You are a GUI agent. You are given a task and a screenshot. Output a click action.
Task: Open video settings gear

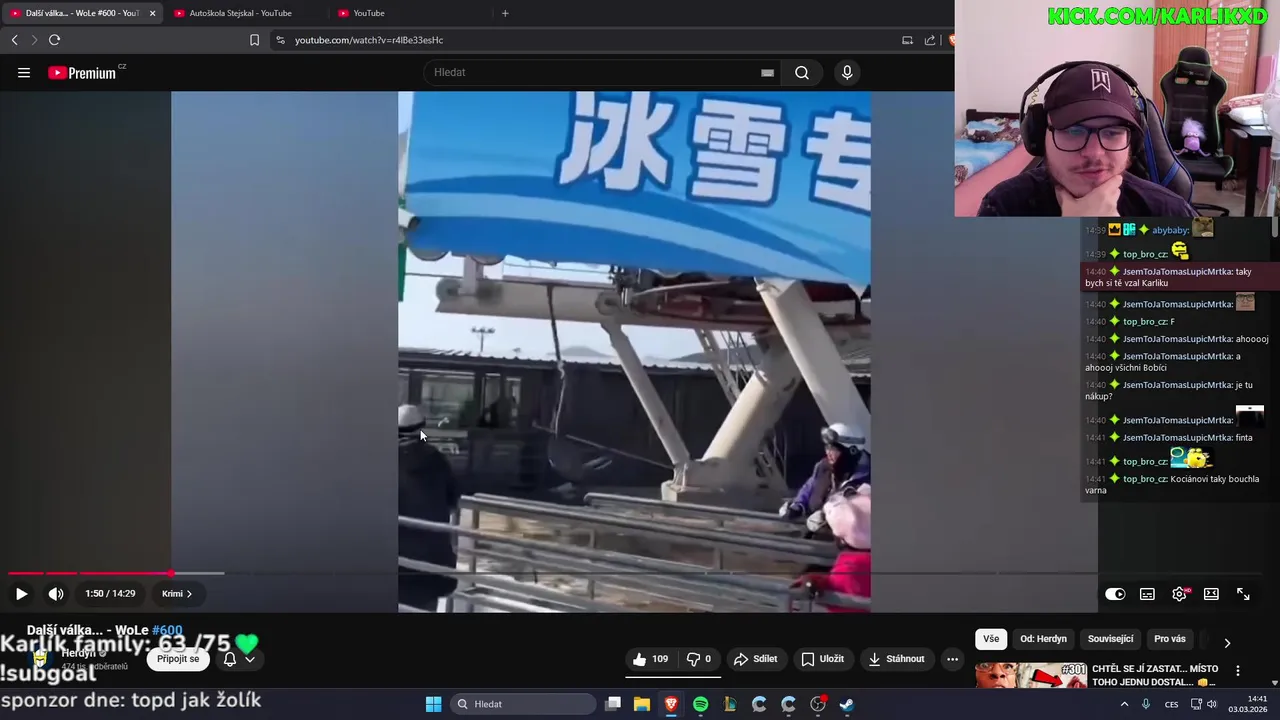point(1180,594)
